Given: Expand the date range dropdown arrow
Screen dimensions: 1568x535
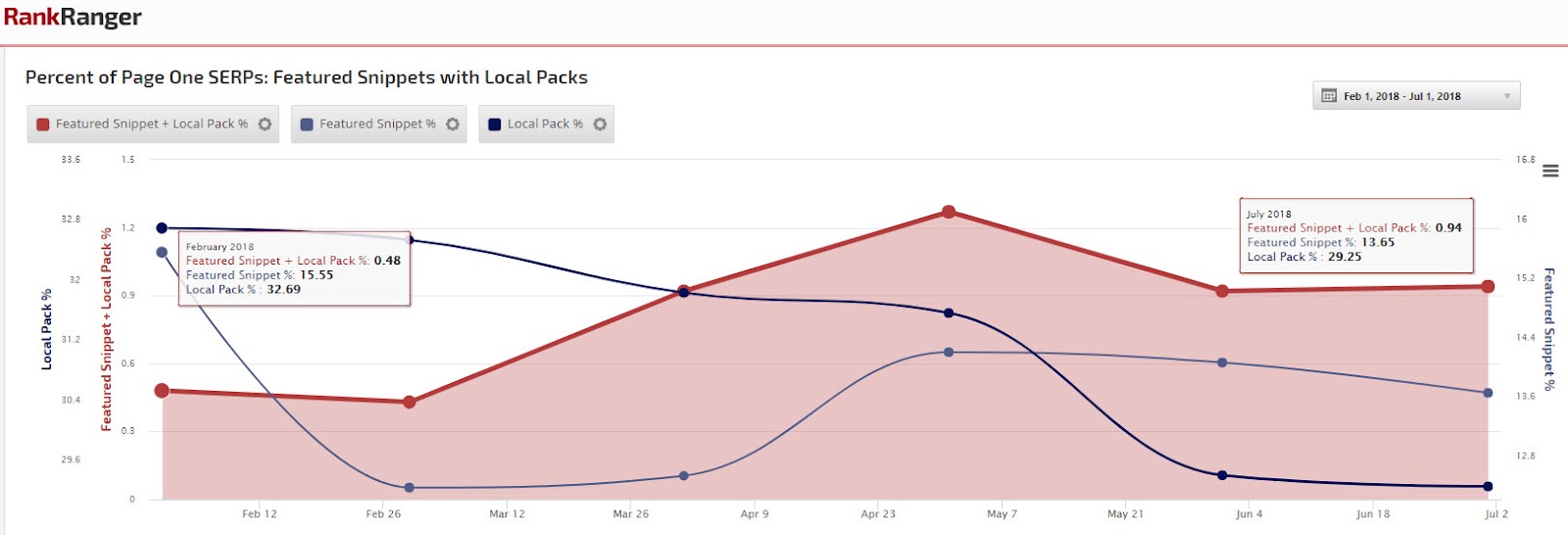Looking at the screenshot, I should [1507, 96].
